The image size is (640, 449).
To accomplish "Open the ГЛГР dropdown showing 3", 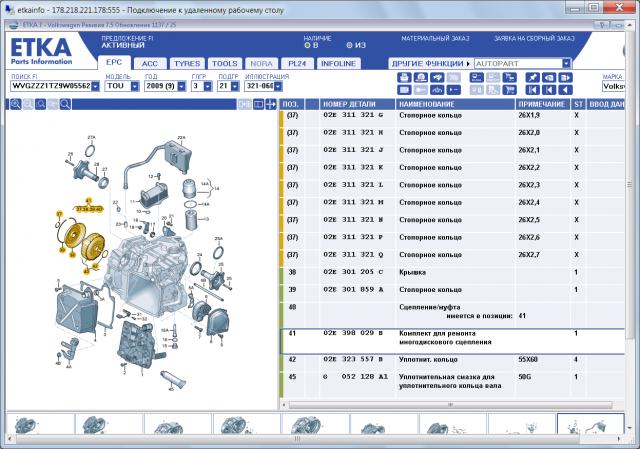I will tap(208, 86).
